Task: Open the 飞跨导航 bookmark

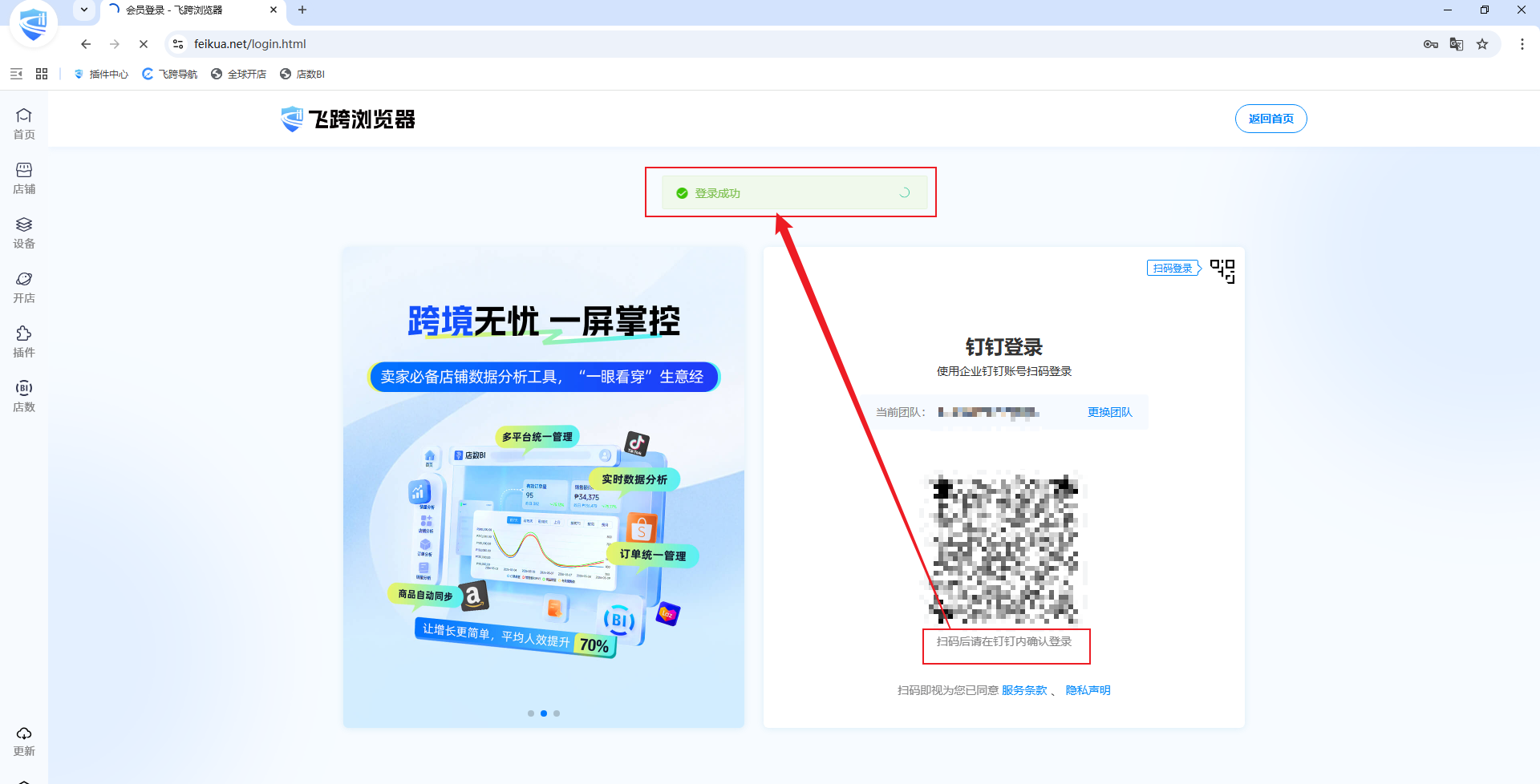Action: coord(170,74)
